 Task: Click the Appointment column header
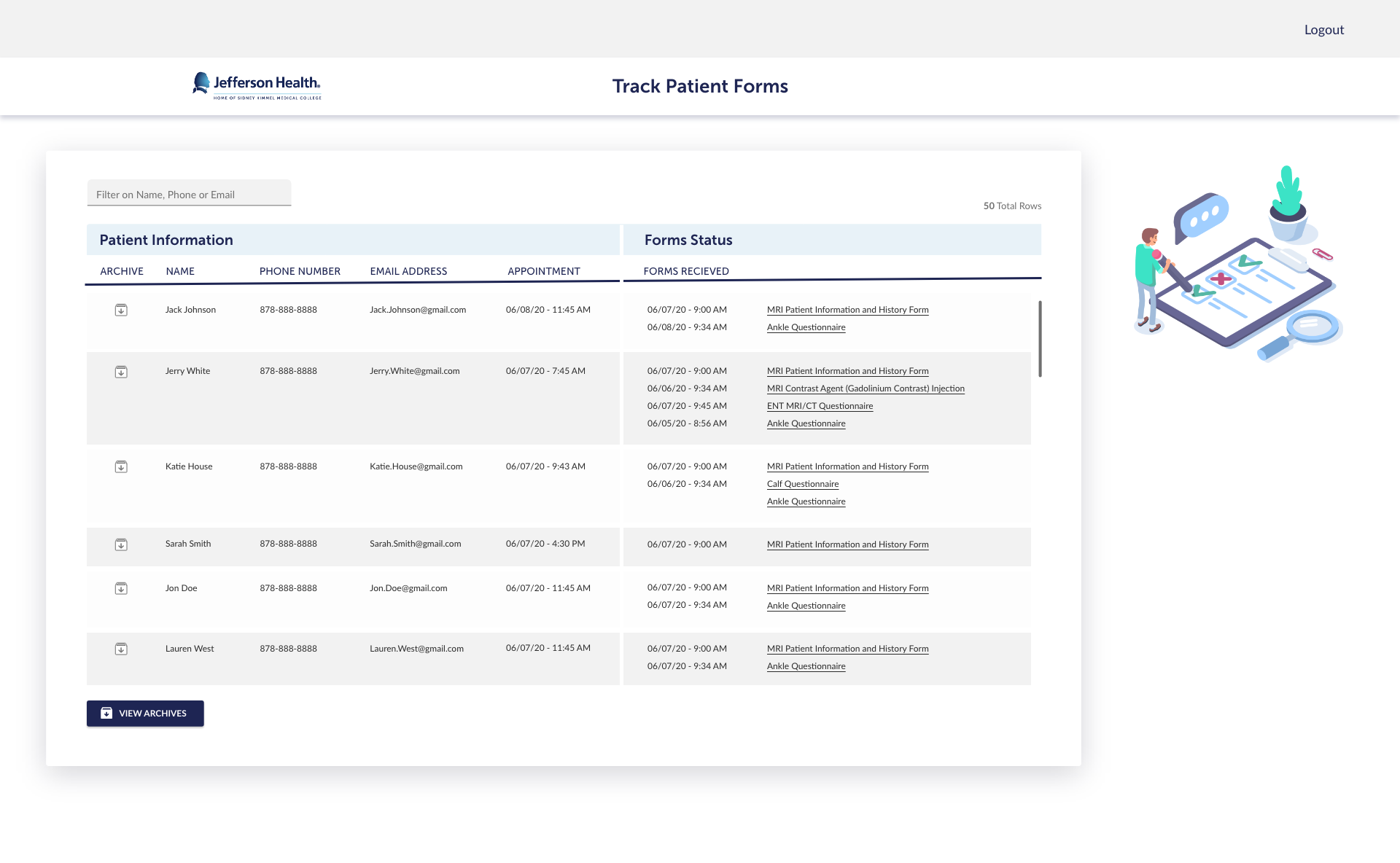(x=544, y=271)
